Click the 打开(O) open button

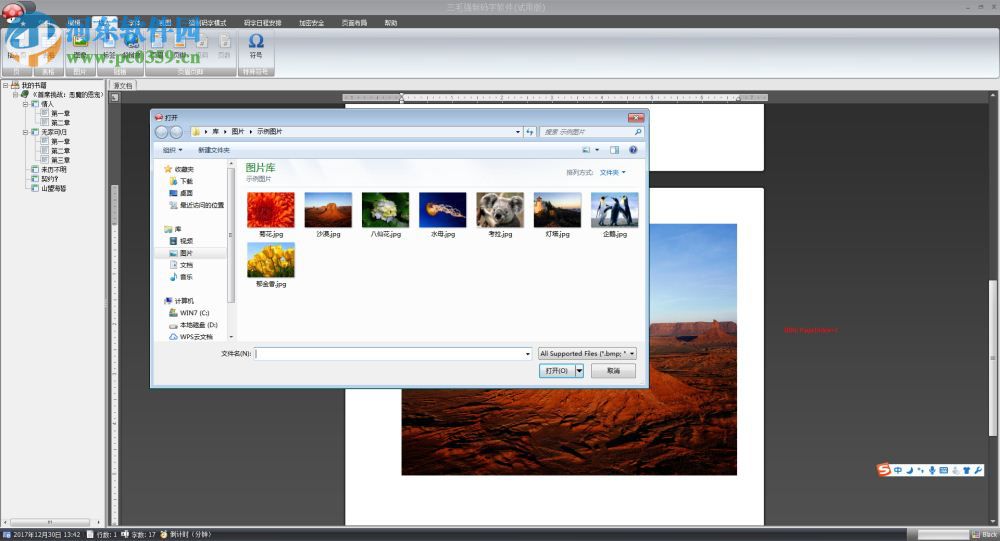point(557,371)
